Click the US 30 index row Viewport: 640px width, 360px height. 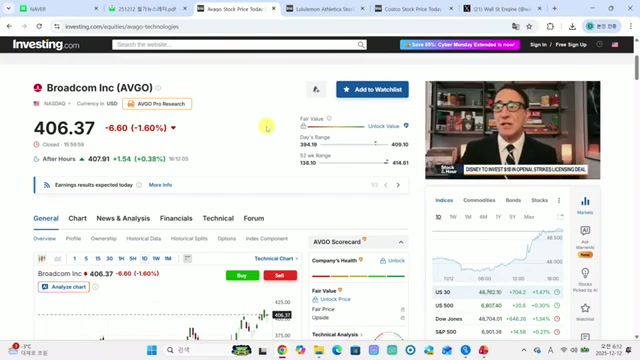point(498,292)
